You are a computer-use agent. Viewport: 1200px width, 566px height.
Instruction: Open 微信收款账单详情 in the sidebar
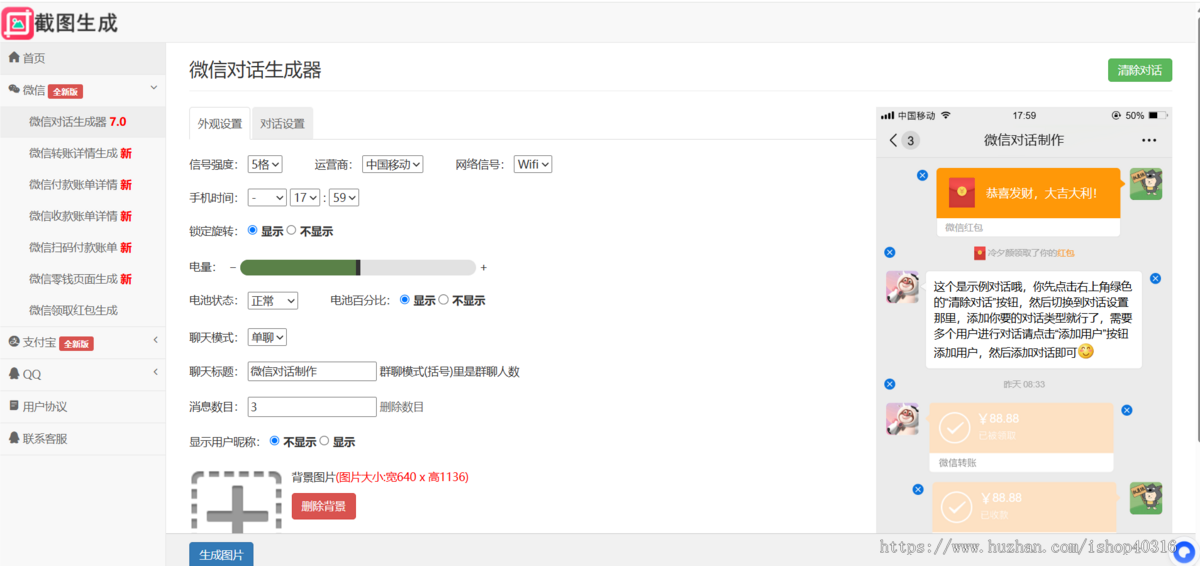point(82,216)
